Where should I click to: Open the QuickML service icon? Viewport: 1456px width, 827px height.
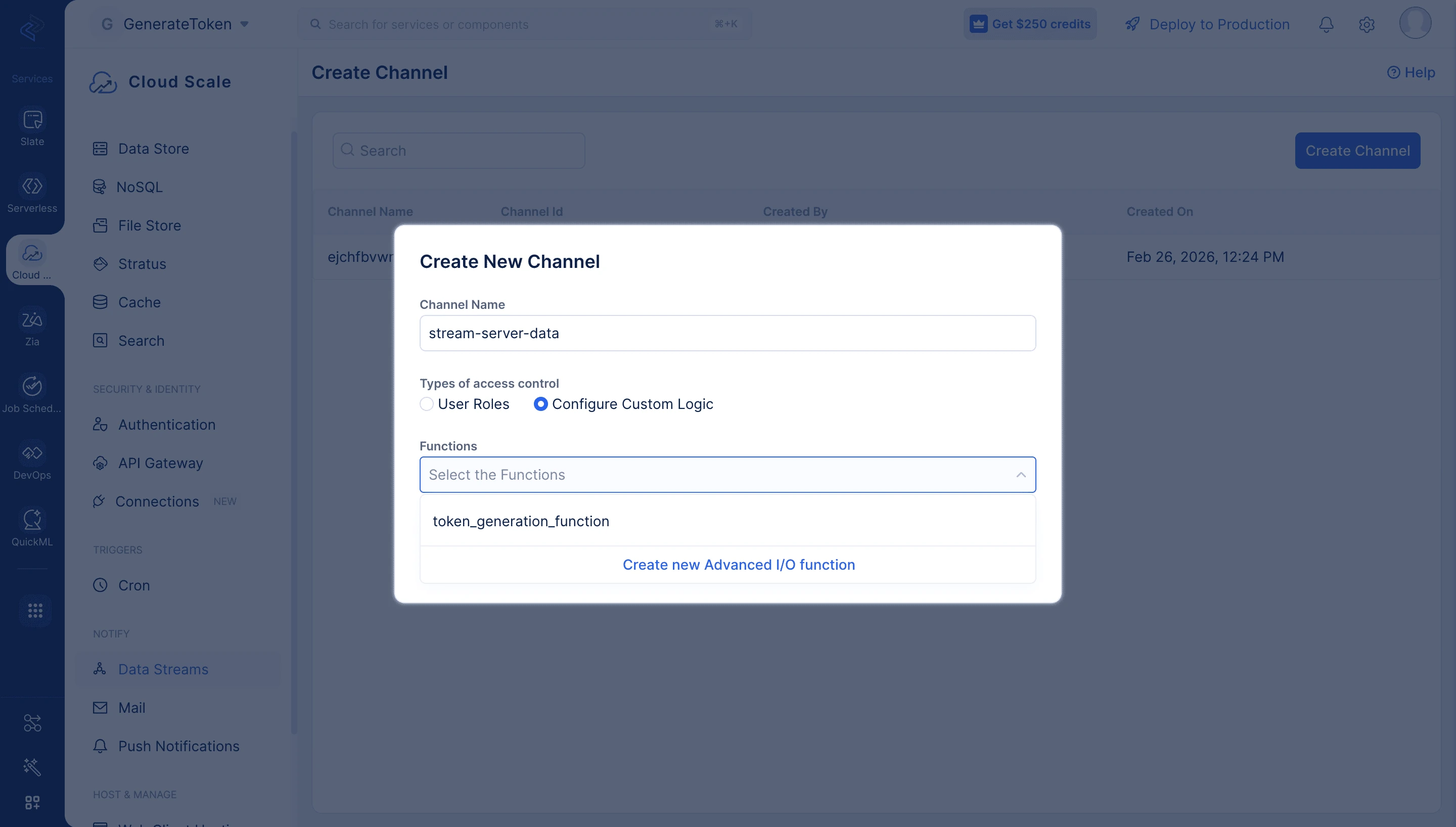click(32, 520)
